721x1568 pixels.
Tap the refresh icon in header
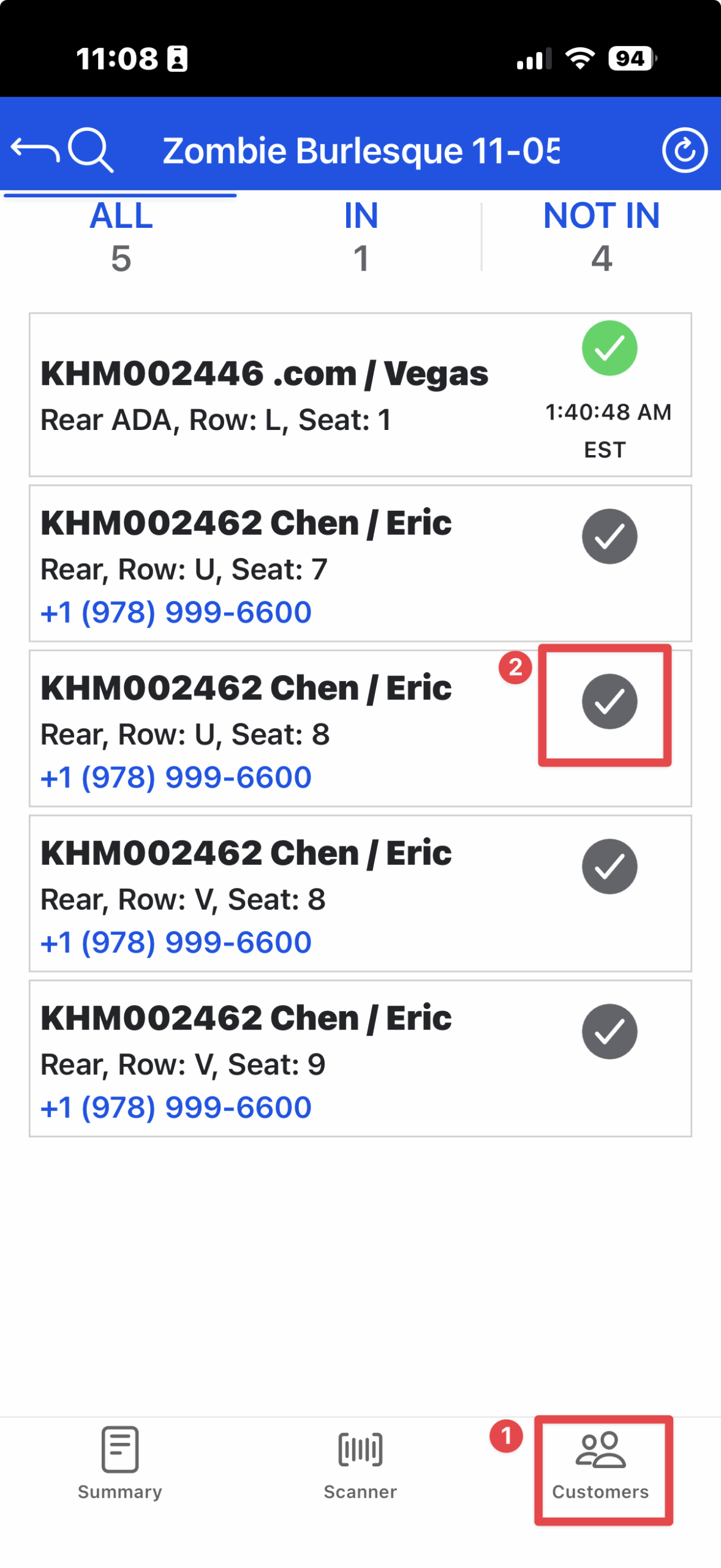pos(684,150)
